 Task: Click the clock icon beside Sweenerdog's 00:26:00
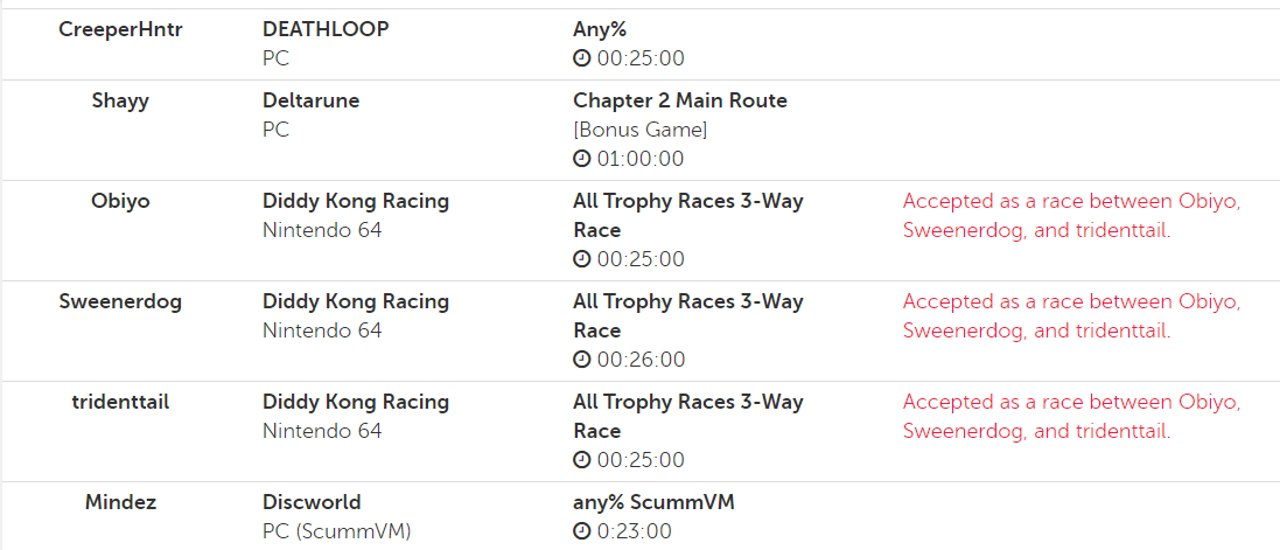[582, 360]
